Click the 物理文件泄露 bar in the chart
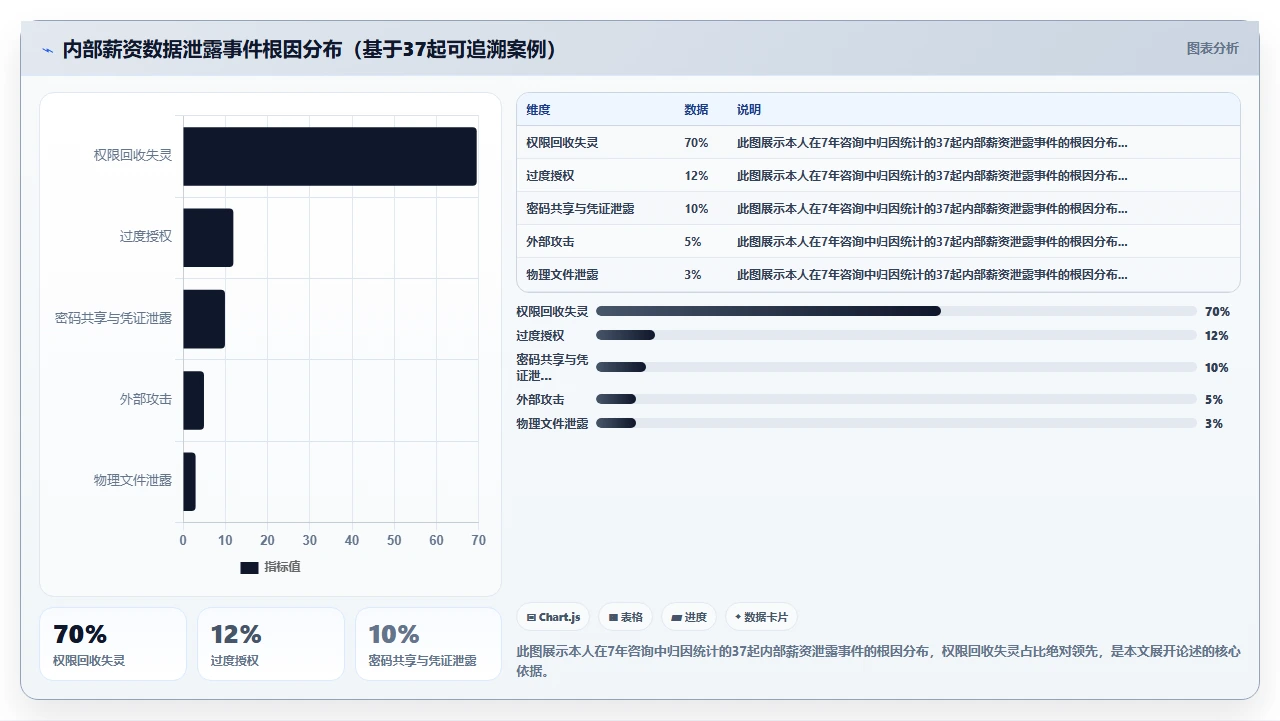Image resolution: width=1280 pixels, height=721 pixels. tap(189, 481)
